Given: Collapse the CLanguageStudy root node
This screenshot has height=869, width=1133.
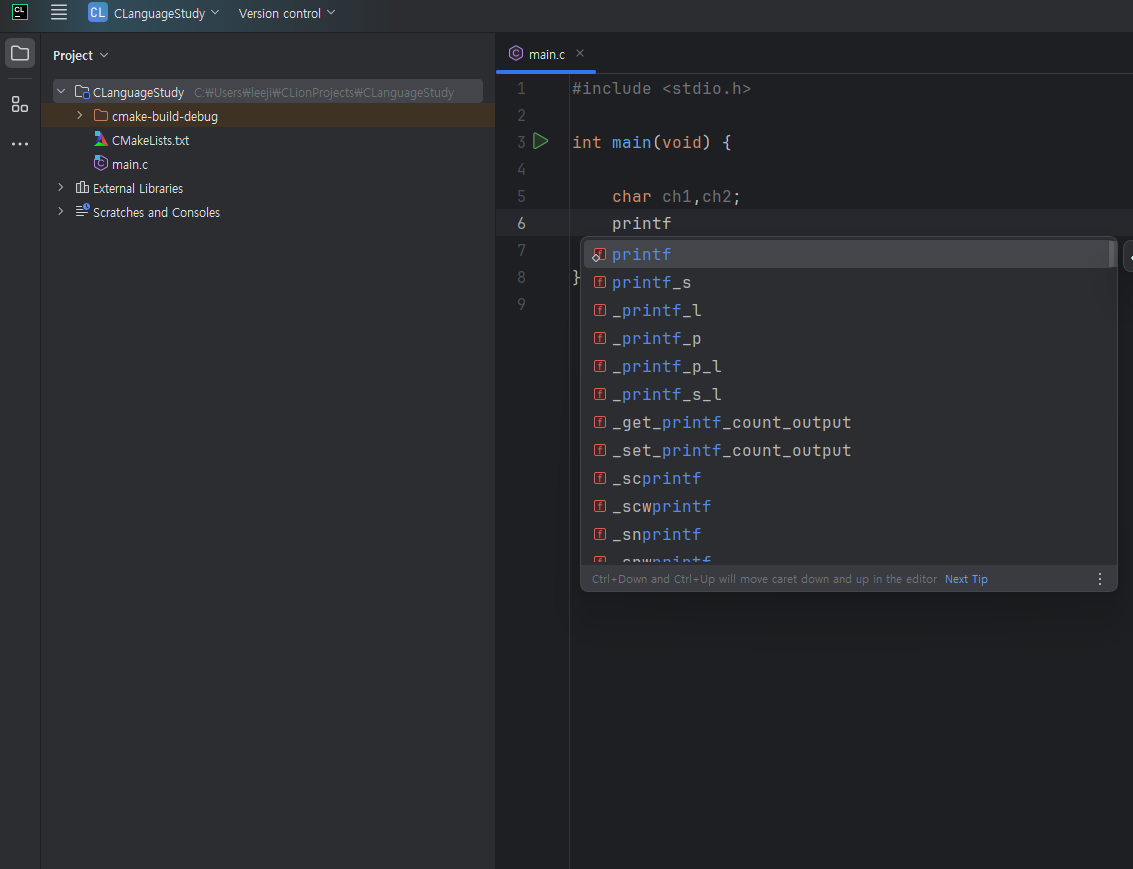Looking at the screenshot, I should (x=61, y=92).
